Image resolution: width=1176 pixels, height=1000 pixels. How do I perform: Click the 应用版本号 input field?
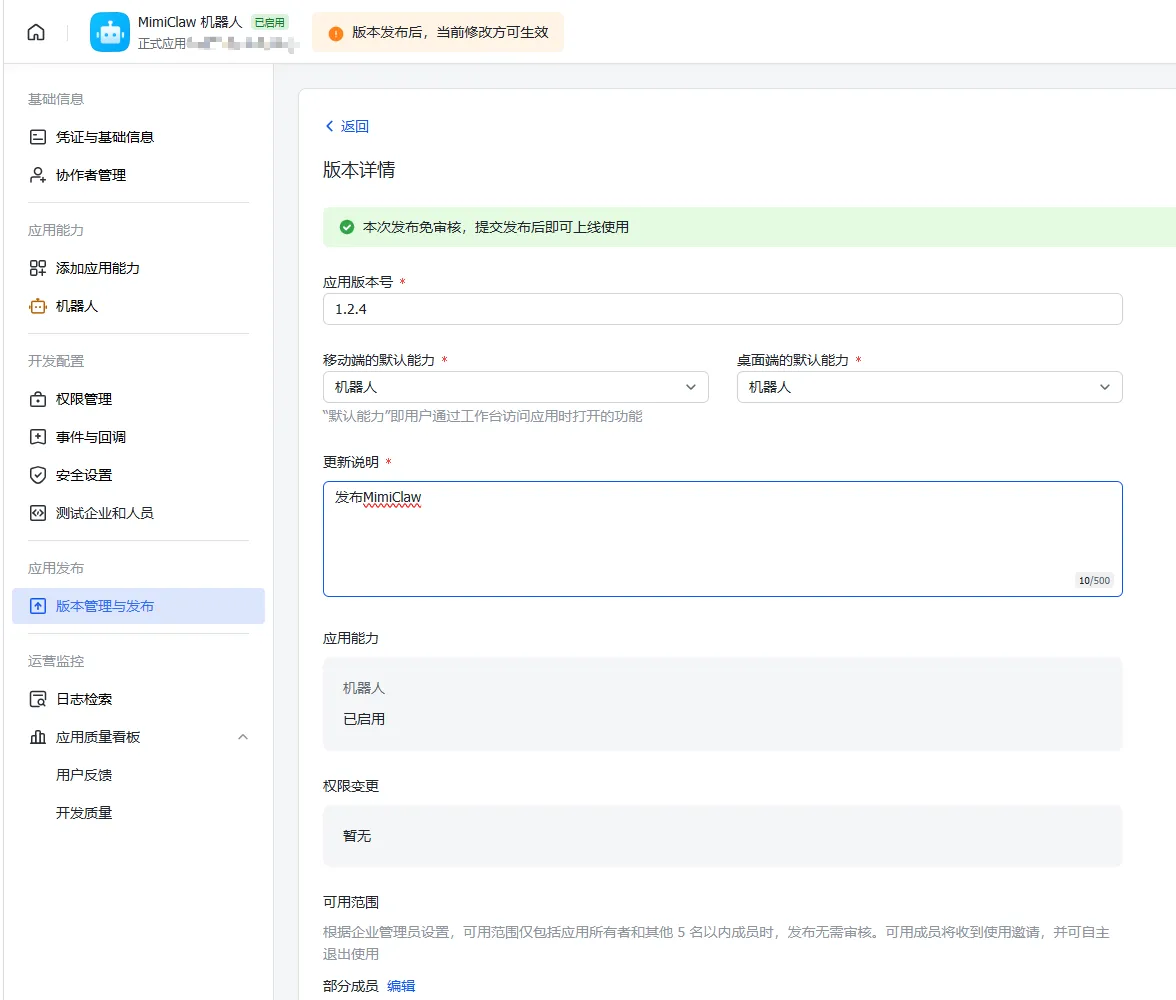(x=722, y=310)
